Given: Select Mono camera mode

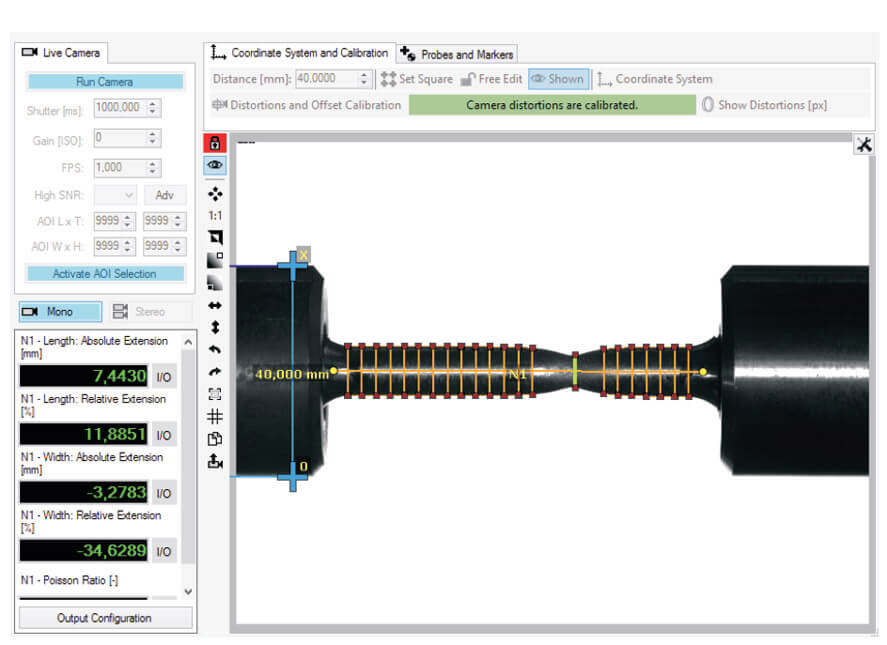Looking at the screenshot, I should click(60, 312).
